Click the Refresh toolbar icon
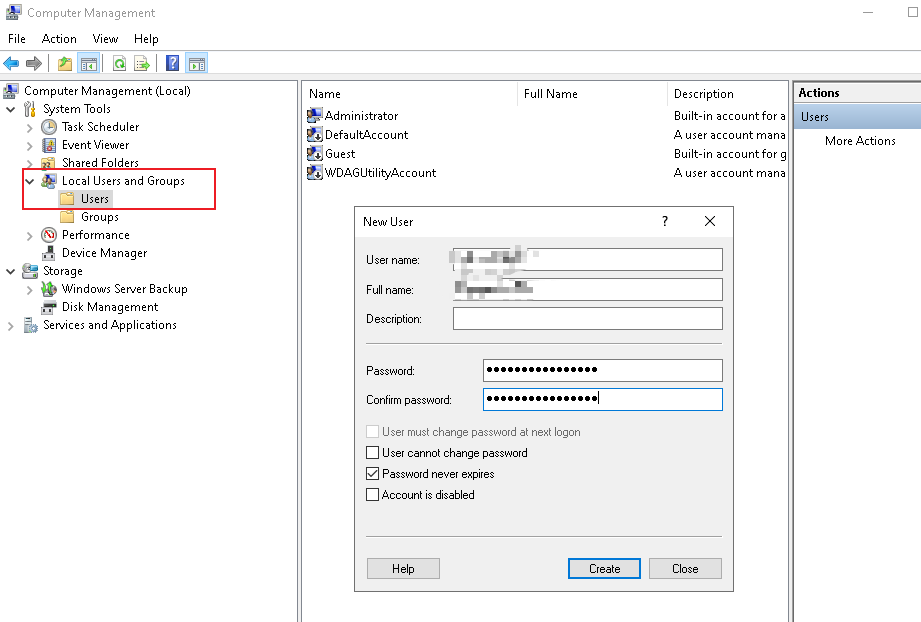Screen dimensions: 921x622 pyautogui.click(x=119, y=64)
